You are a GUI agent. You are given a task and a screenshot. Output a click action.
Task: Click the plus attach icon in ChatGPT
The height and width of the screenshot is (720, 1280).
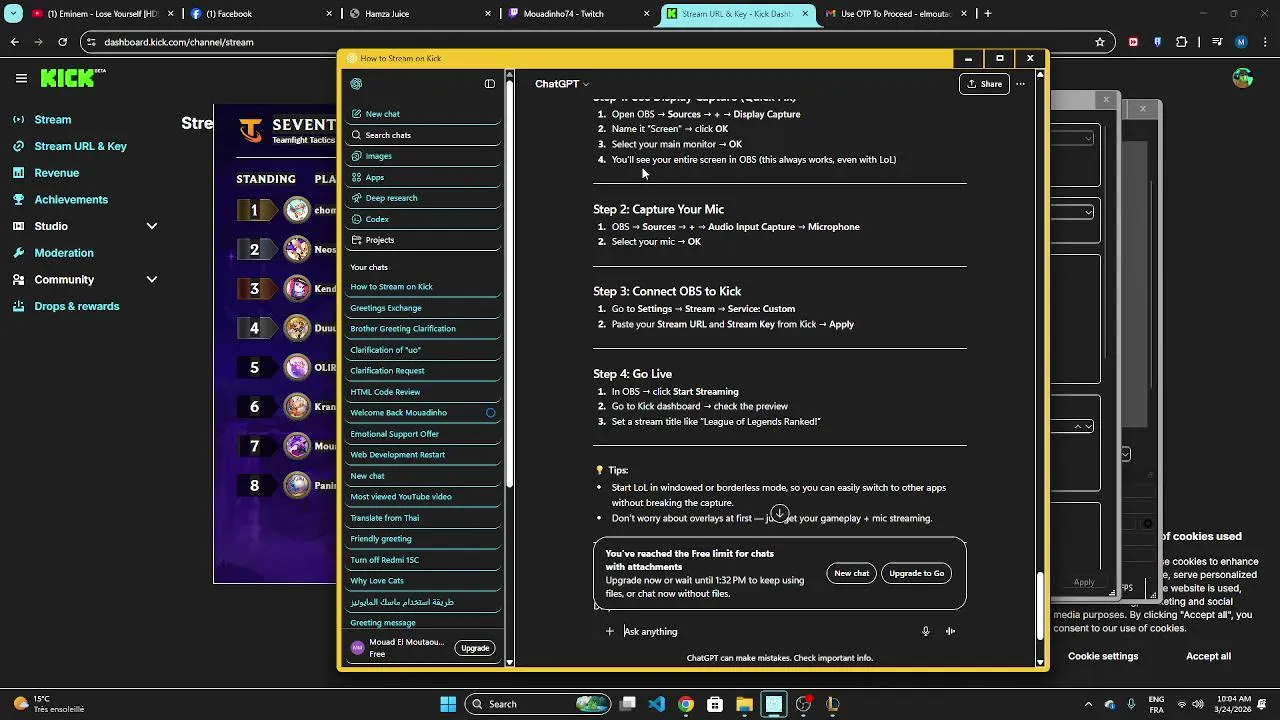click(x=609, y=631)
